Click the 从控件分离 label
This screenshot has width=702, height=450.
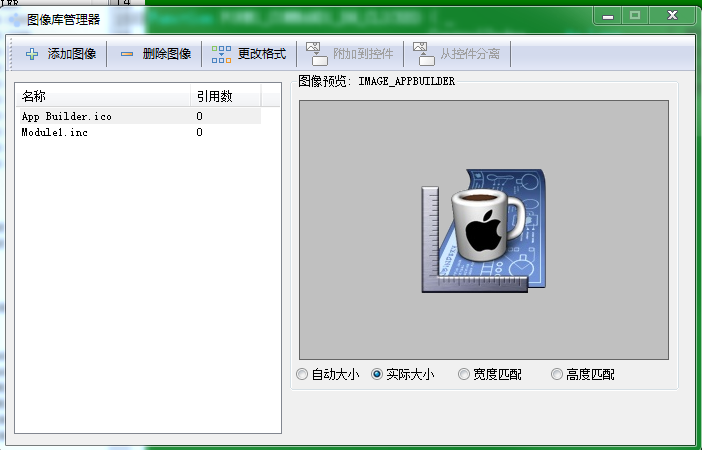470,54
